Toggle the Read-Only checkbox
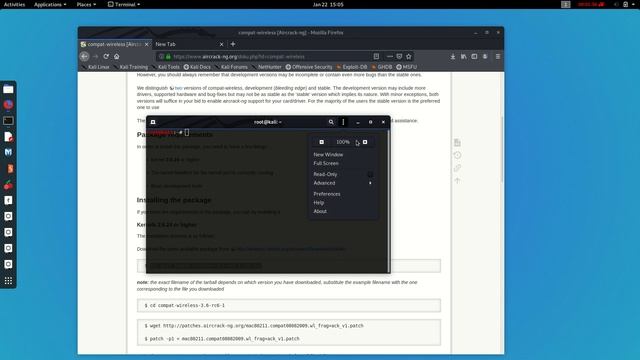The height and width of the screenshot is (360, 640). (x=370, y=174)
